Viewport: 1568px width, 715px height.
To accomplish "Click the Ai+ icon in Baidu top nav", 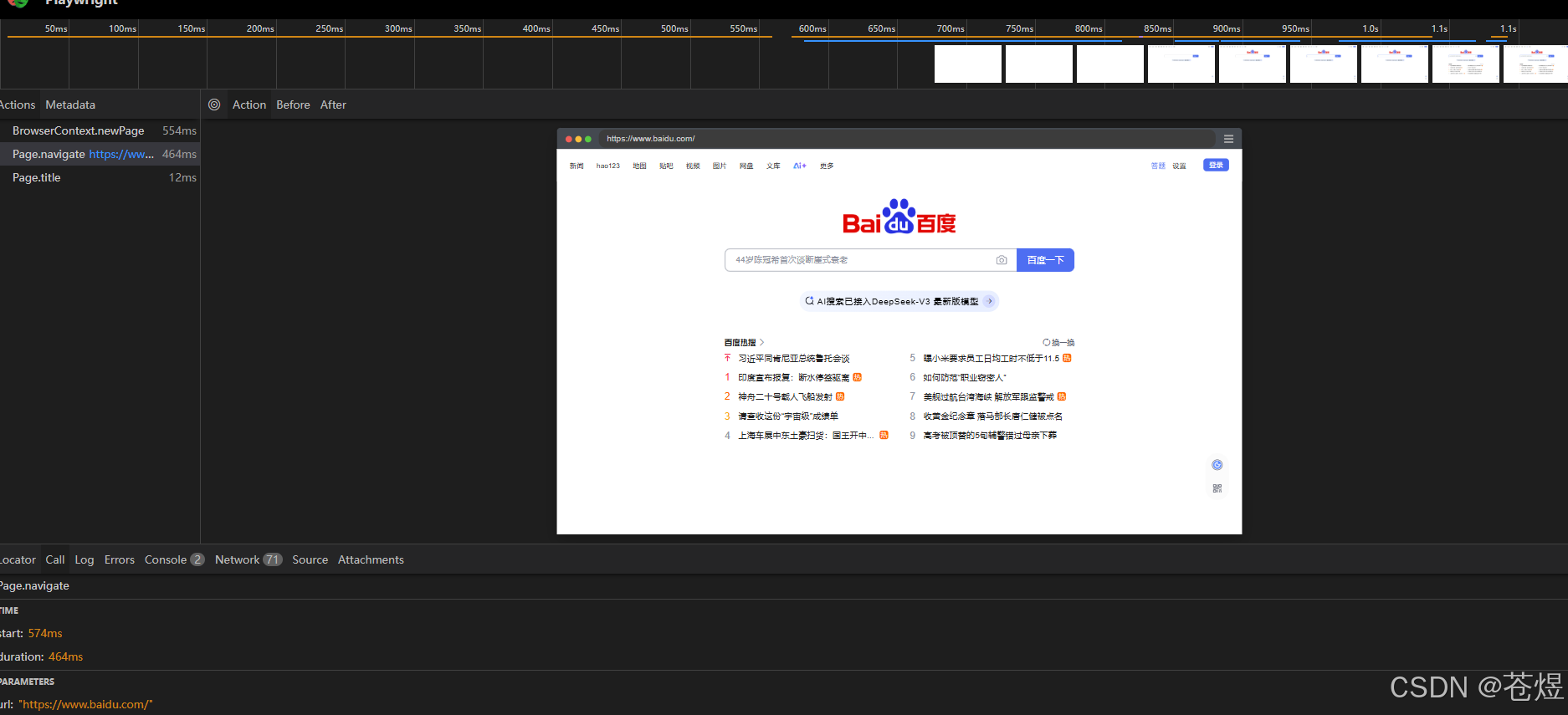I will 800,166.
